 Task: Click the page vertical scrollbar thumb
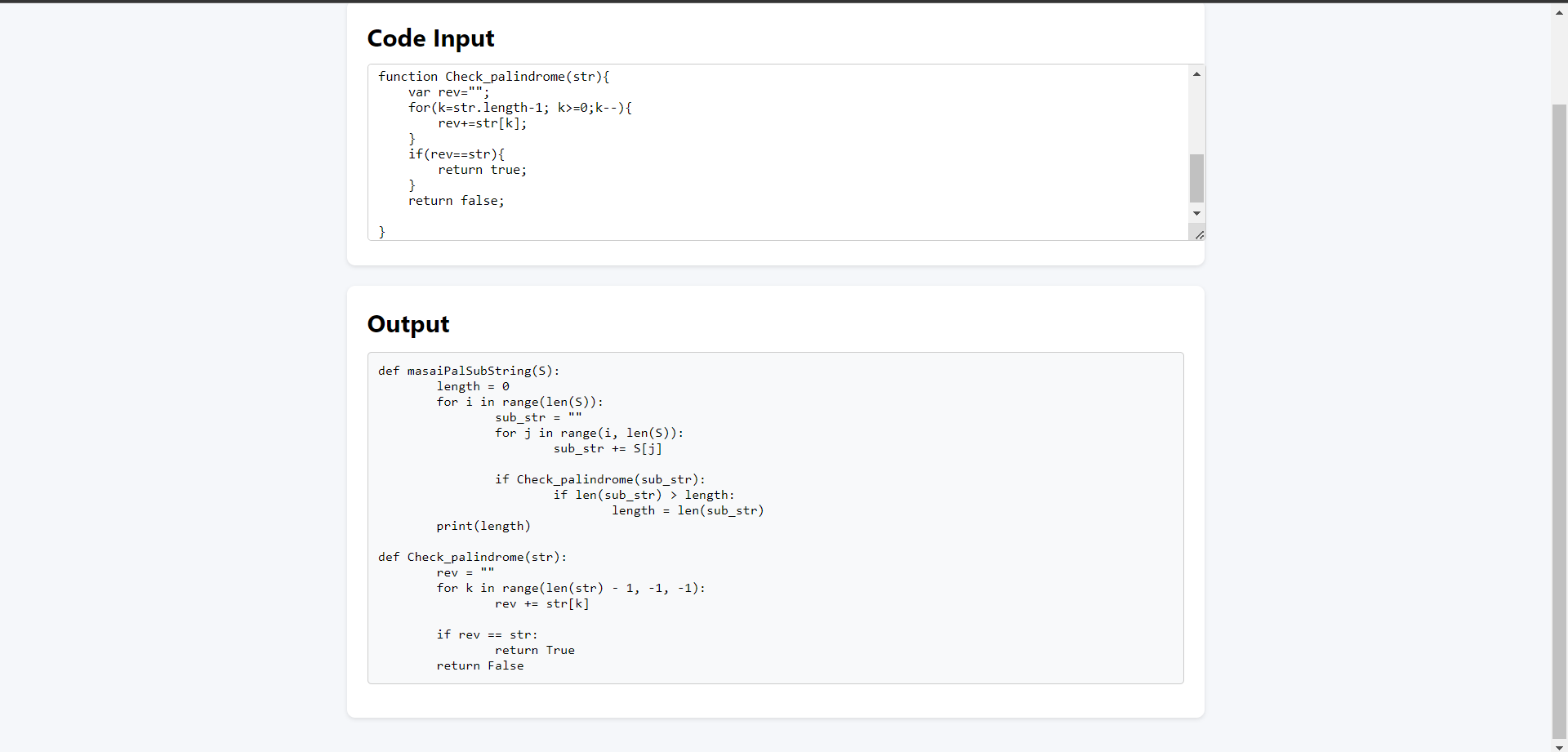(x=1560, y=421)
